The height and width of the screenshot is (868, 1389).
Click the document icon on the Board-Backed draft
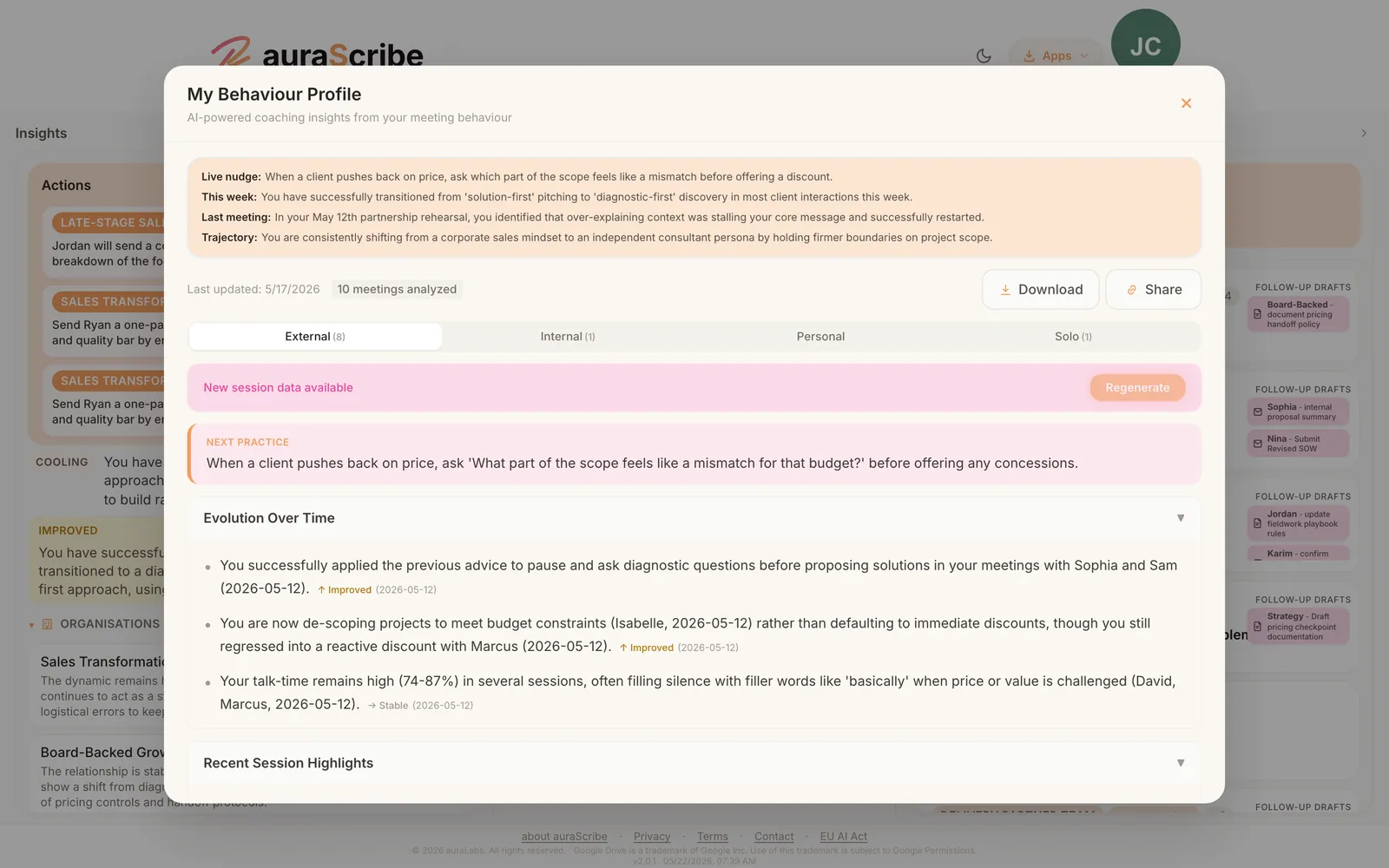[1257, 314]
